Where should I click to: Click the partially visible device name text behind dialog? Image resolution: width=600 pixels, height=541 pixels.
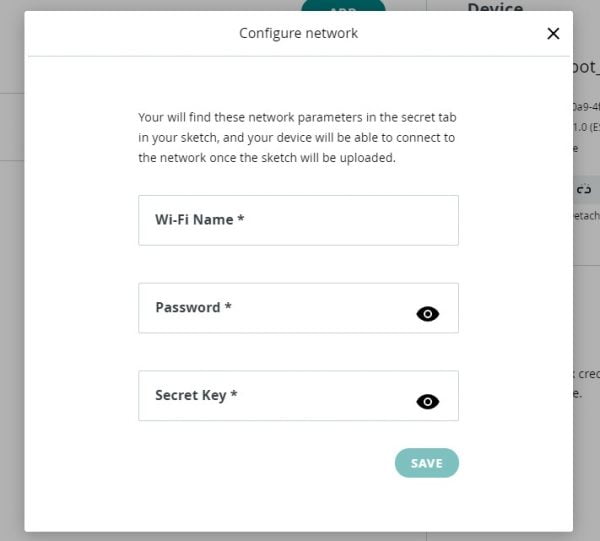[x=587, y=67]
